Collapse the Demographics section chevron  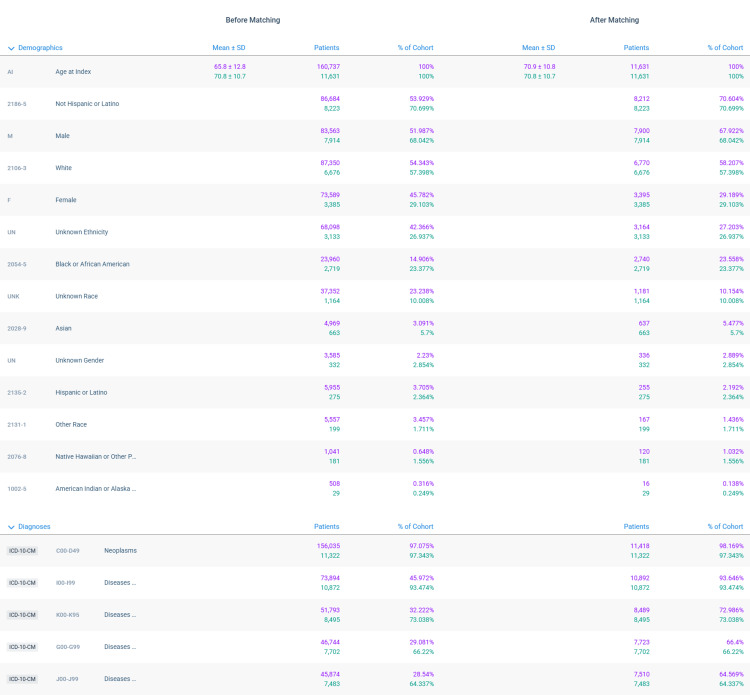(11, 48)
